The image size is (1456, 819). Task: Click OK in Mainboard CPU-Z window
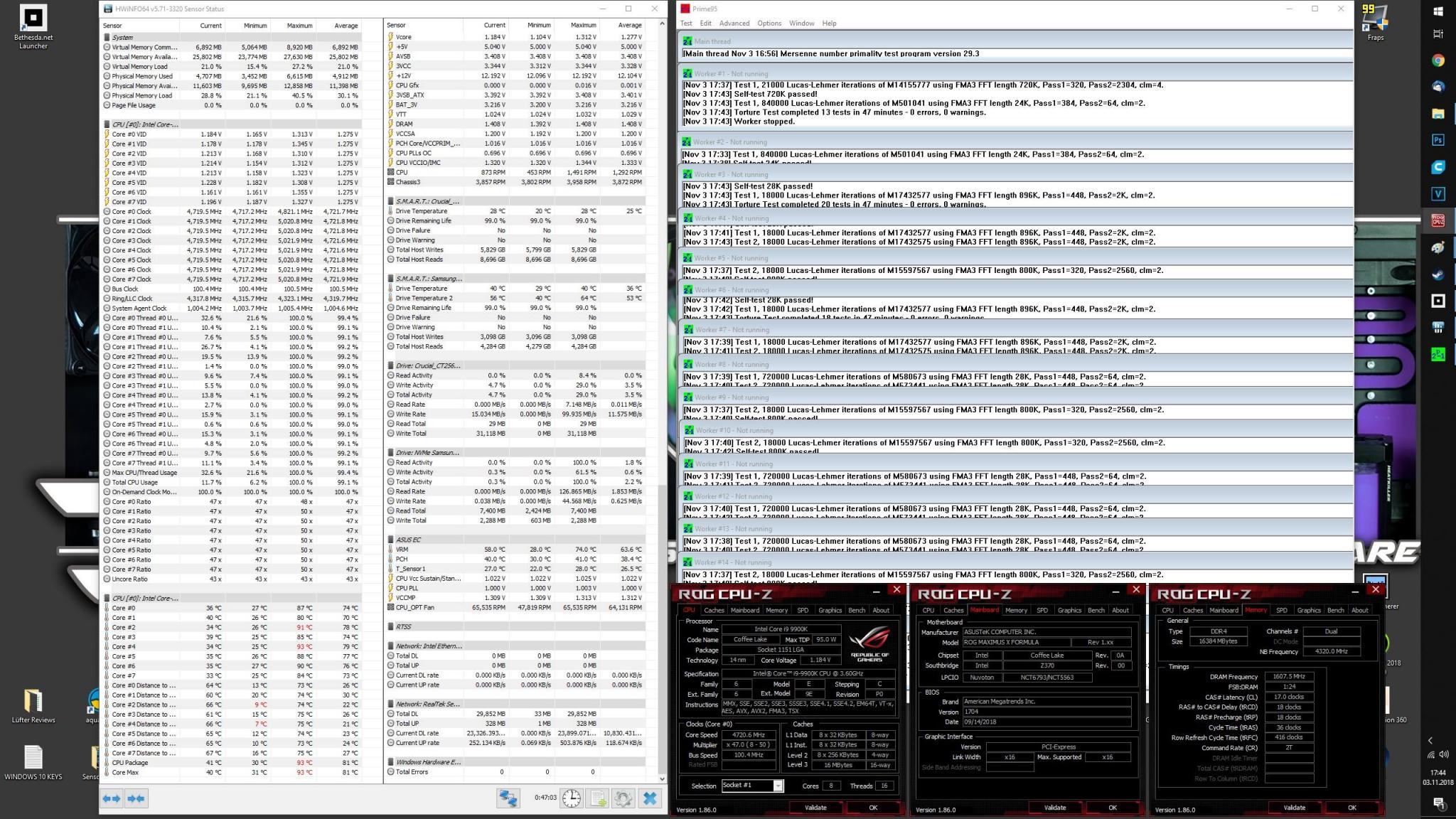point(1112,808)
